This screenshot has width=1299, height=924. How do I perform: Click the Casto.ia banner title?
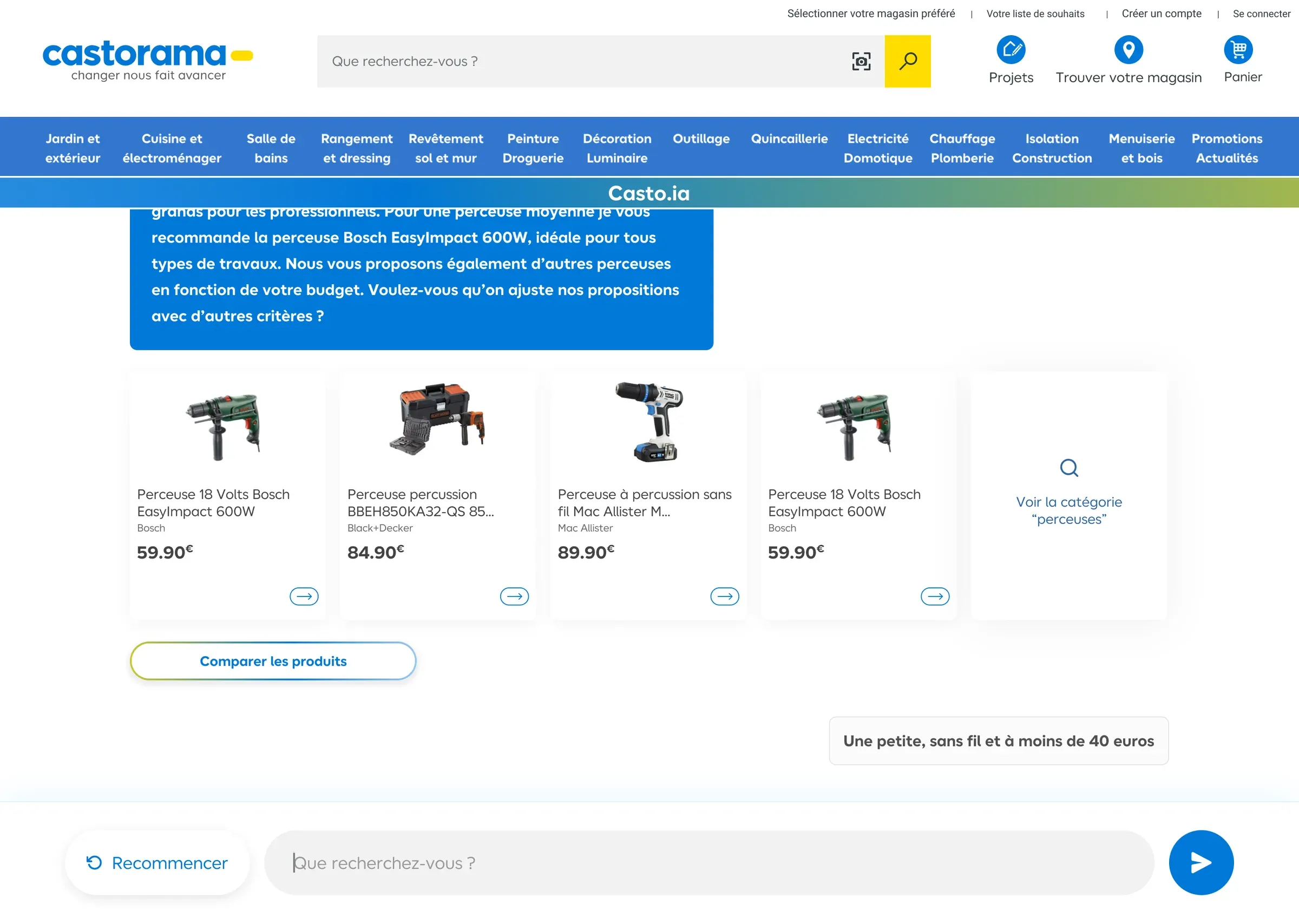point(649,193)
